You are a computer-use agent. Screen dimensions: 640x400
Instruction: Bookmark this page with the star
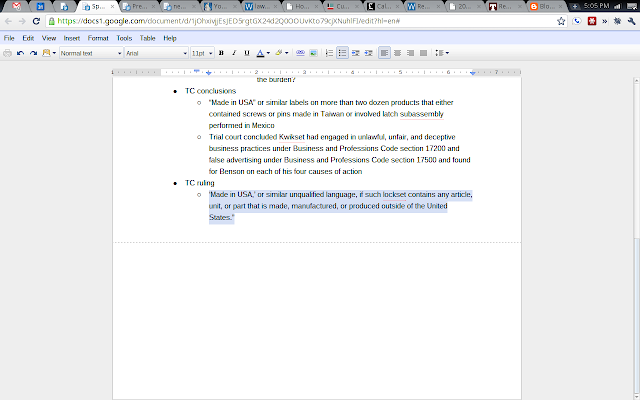tap(561, 21)
